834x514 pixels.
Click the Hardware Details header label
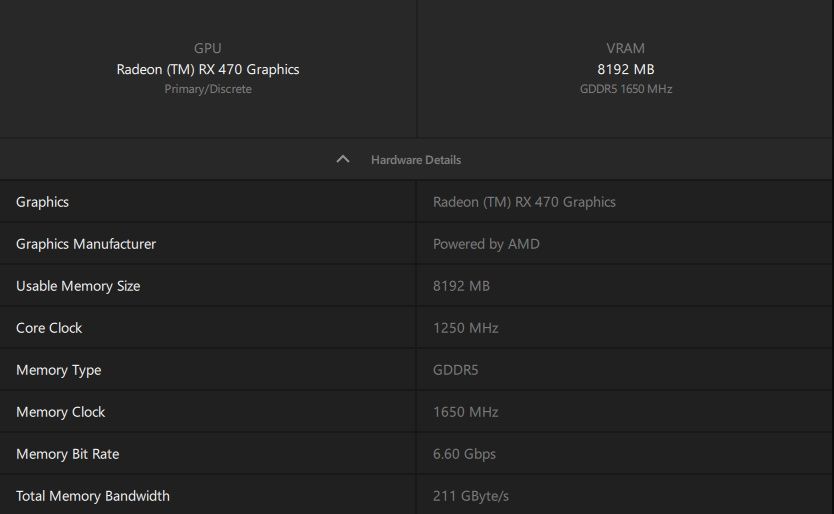click(416, 160)
